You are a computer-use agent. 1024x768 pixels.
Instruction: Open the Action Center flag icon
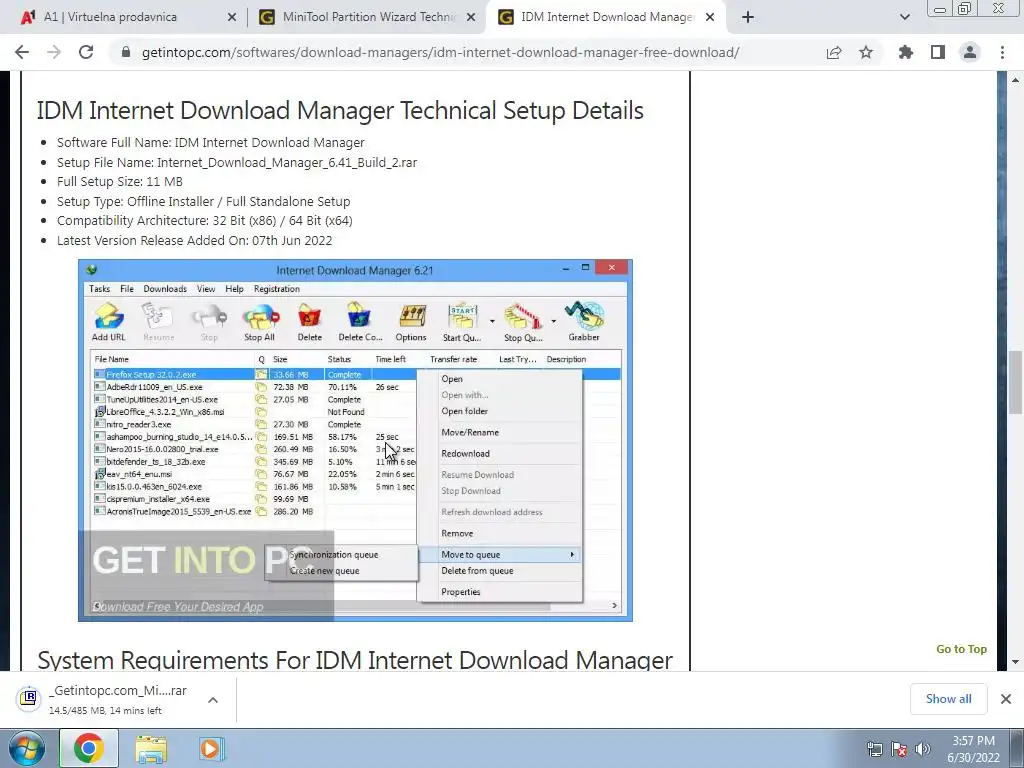point(899,749)
